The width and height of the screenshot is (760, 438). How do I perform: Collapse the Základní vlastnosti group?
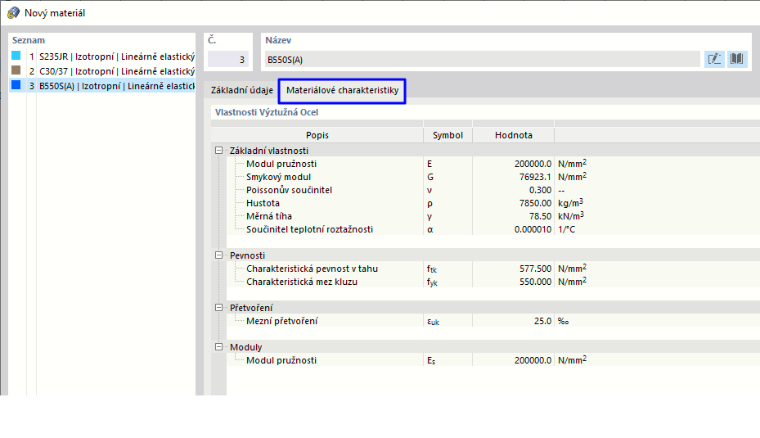click(x=219, y=150)
